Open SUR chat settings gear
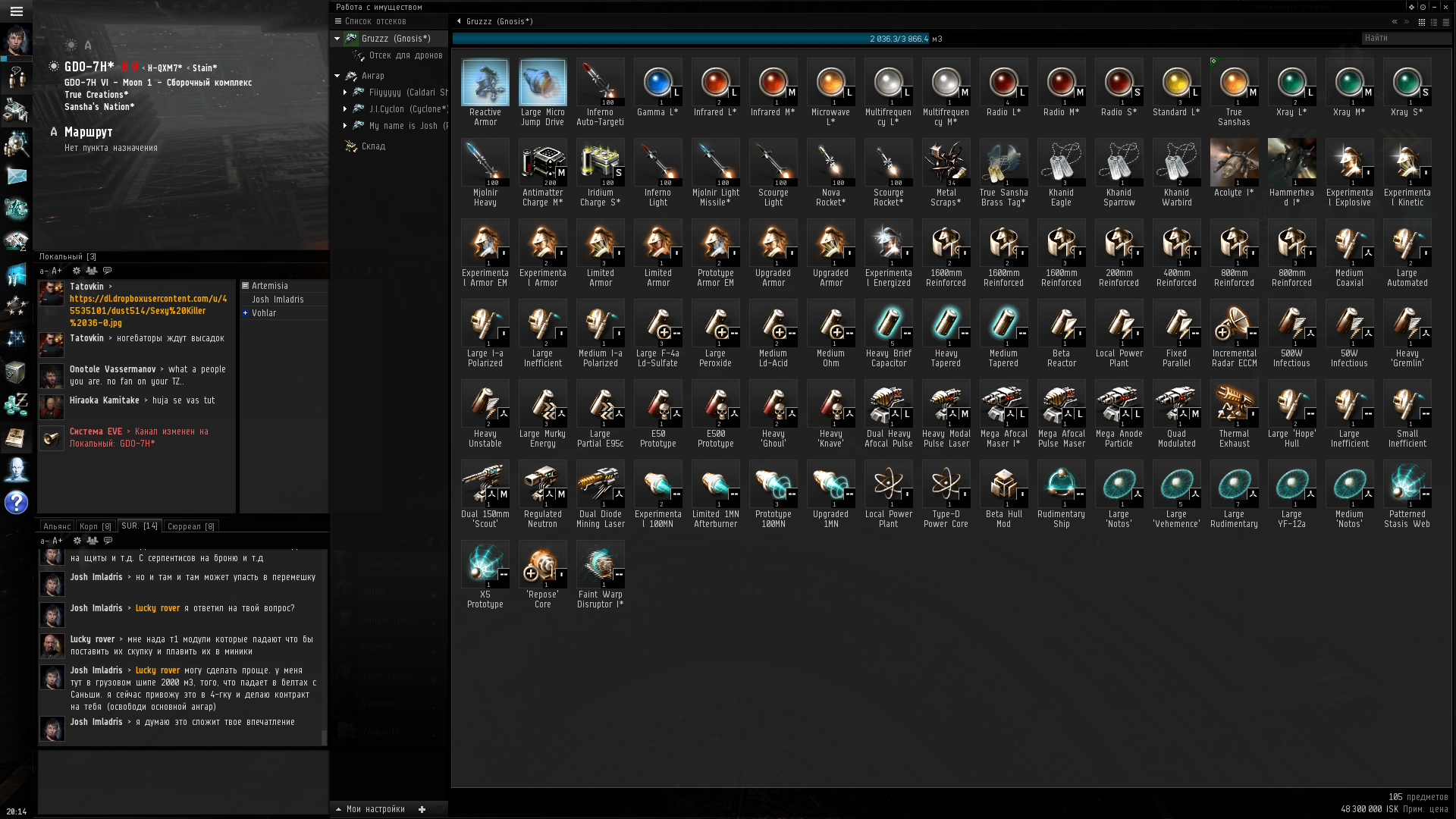1456x819 pixels. coord(77,541)
